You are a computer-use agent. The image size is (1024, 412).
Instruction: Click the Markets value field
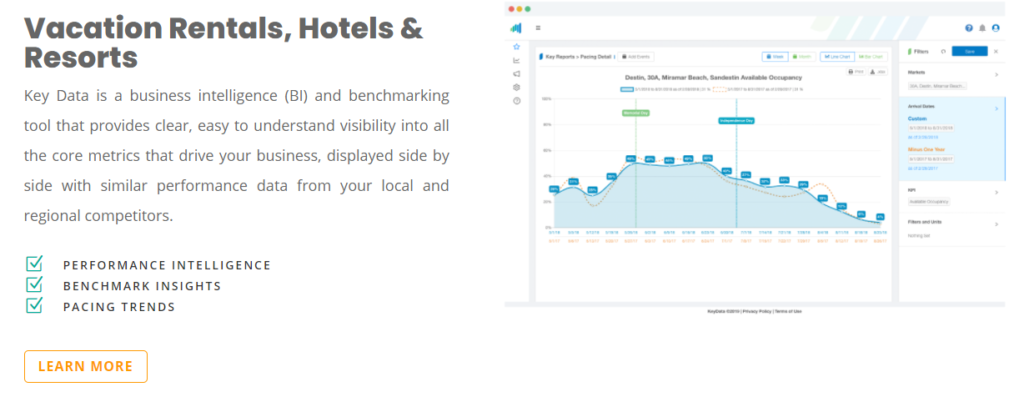[x=938, y=86]
